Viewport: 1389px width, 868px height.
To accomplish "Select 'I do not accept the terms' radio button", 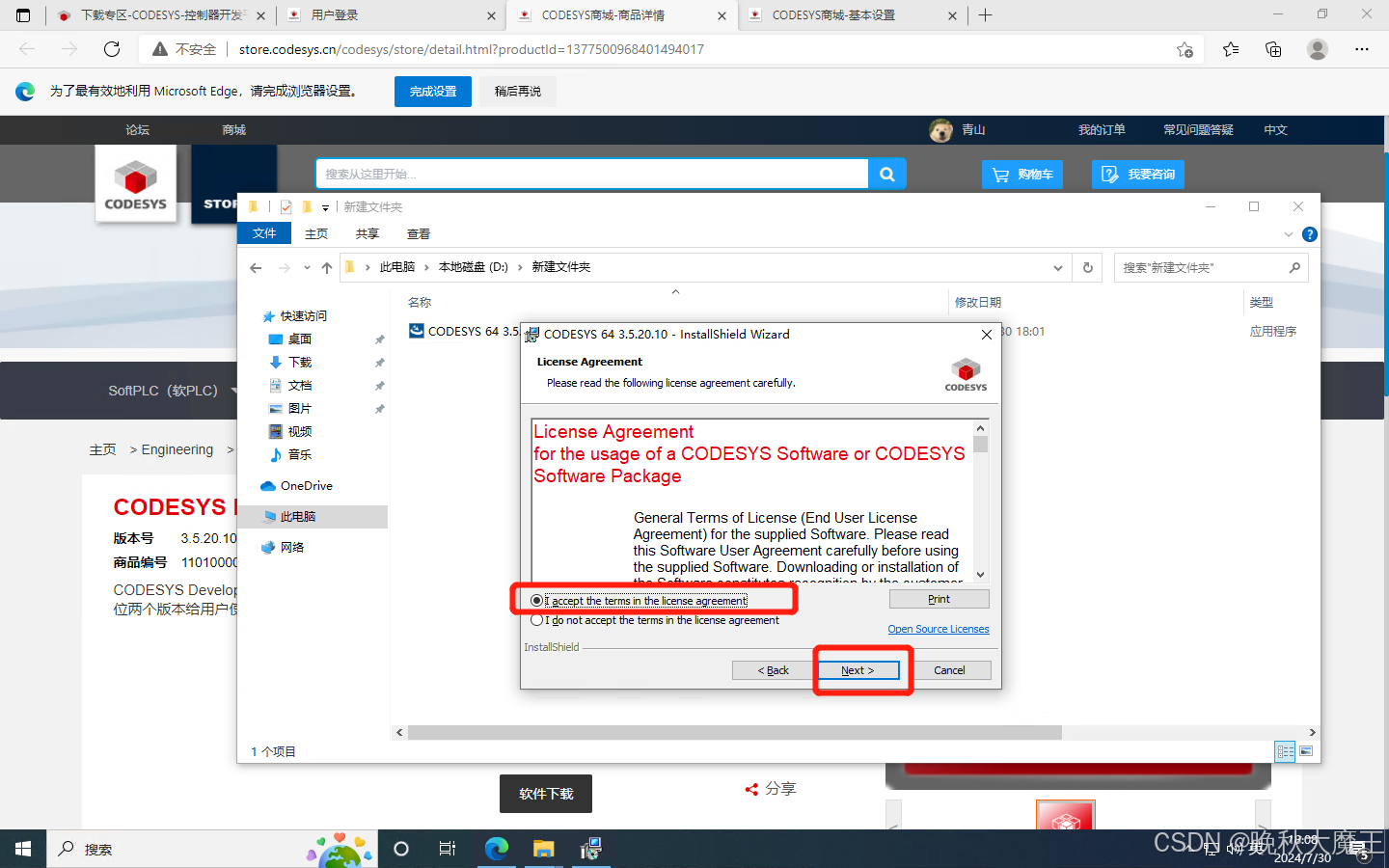I will point(536,620).
